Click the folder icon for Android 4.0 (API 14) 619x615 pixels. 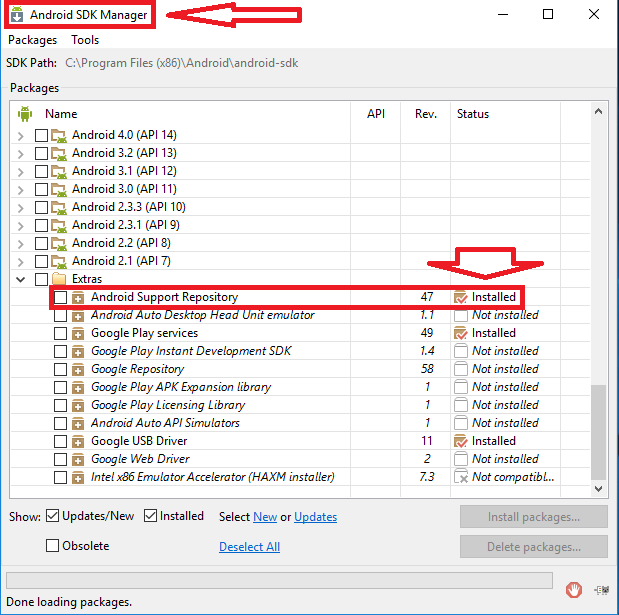click(59, 135)
